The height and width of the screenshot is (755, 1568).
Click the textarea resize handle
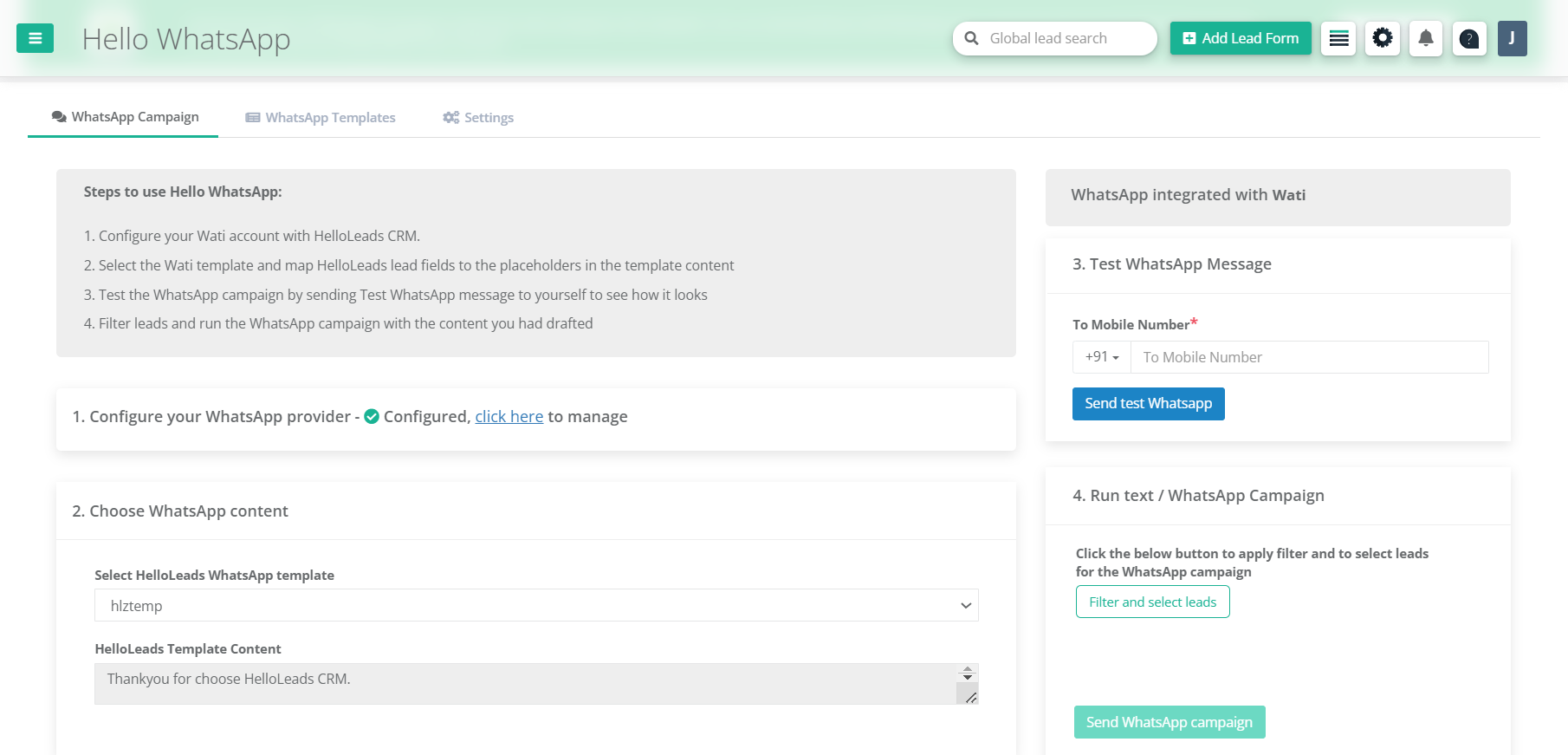click(x=971, y=698)
